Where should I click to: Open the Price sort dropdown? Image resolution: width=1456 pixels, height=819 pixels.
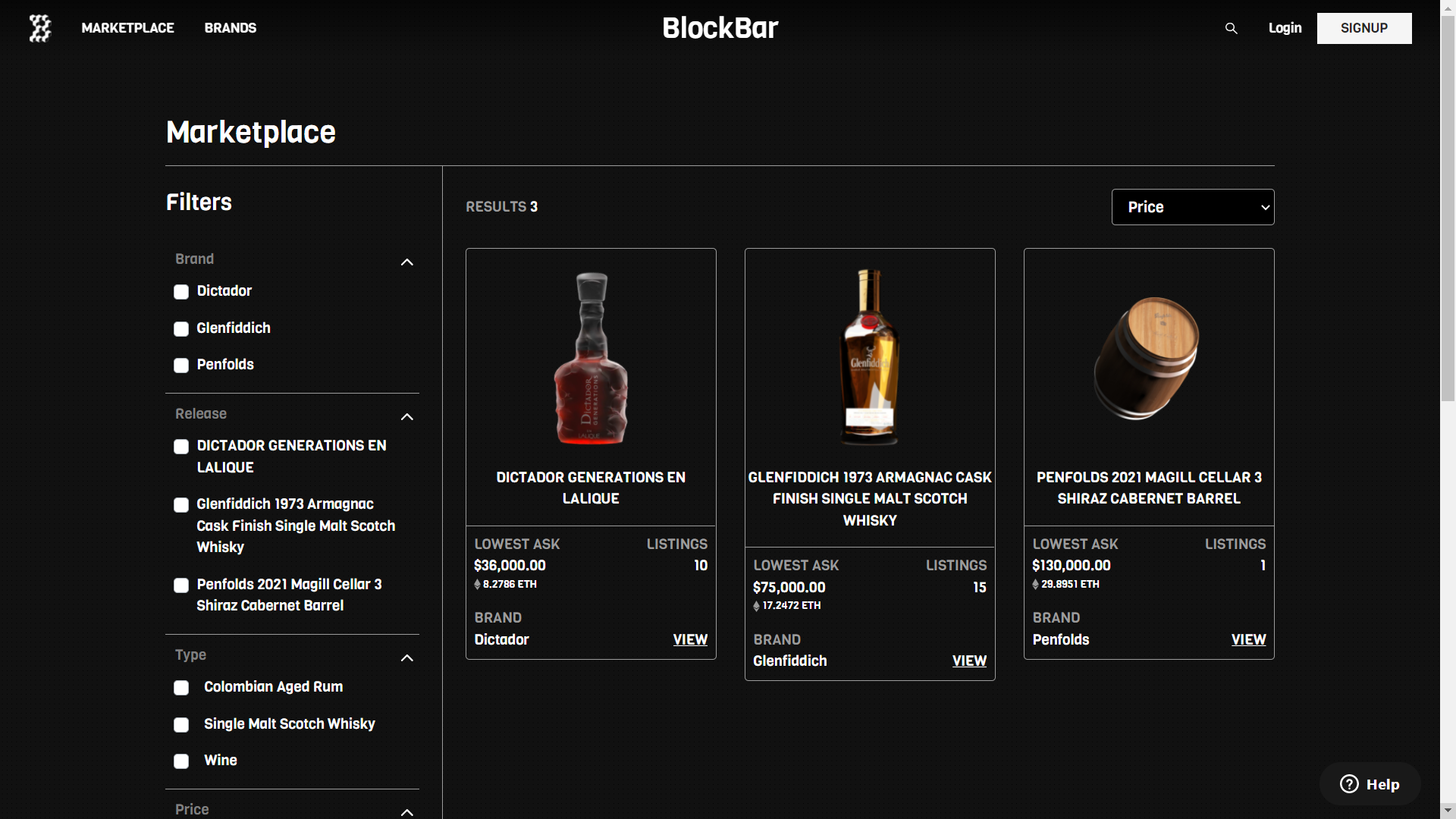click(x=1192, y=207)
